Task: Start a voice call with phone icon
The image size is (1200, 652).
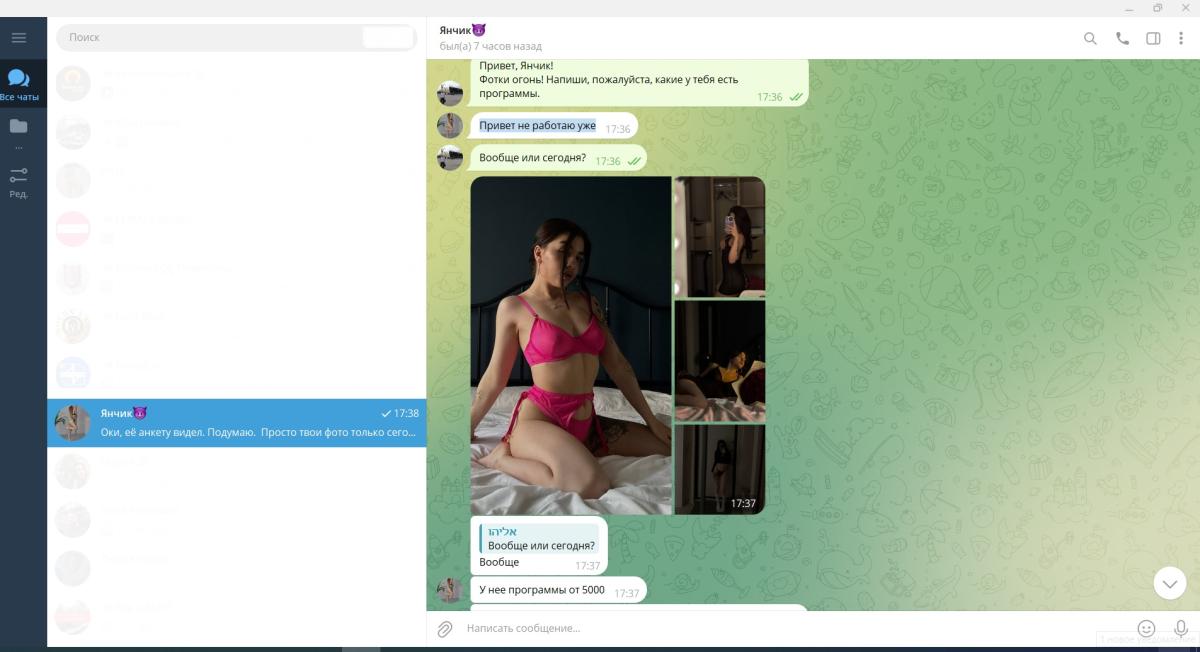Action: click(x=1122, y=39)
